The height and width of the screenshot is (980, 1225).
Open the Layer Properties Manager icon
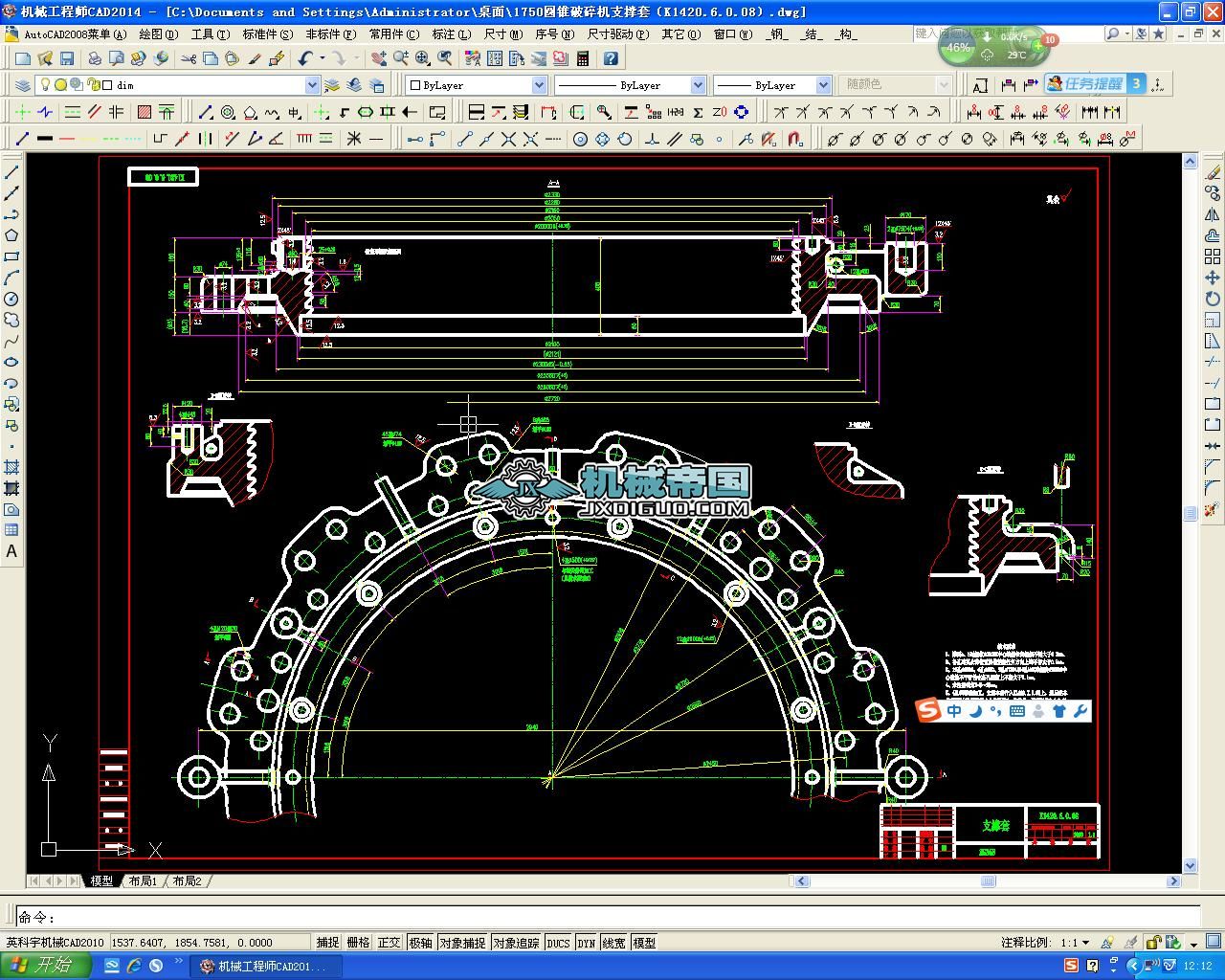pos(21,85)
